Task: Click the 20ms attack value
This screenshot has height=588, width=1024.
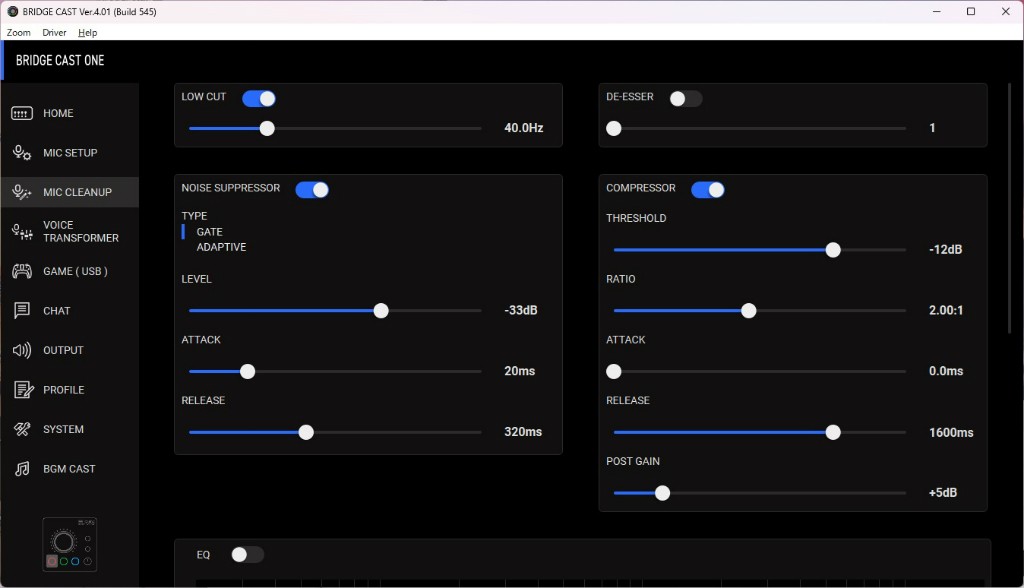Action: click(x=519, y=371)
